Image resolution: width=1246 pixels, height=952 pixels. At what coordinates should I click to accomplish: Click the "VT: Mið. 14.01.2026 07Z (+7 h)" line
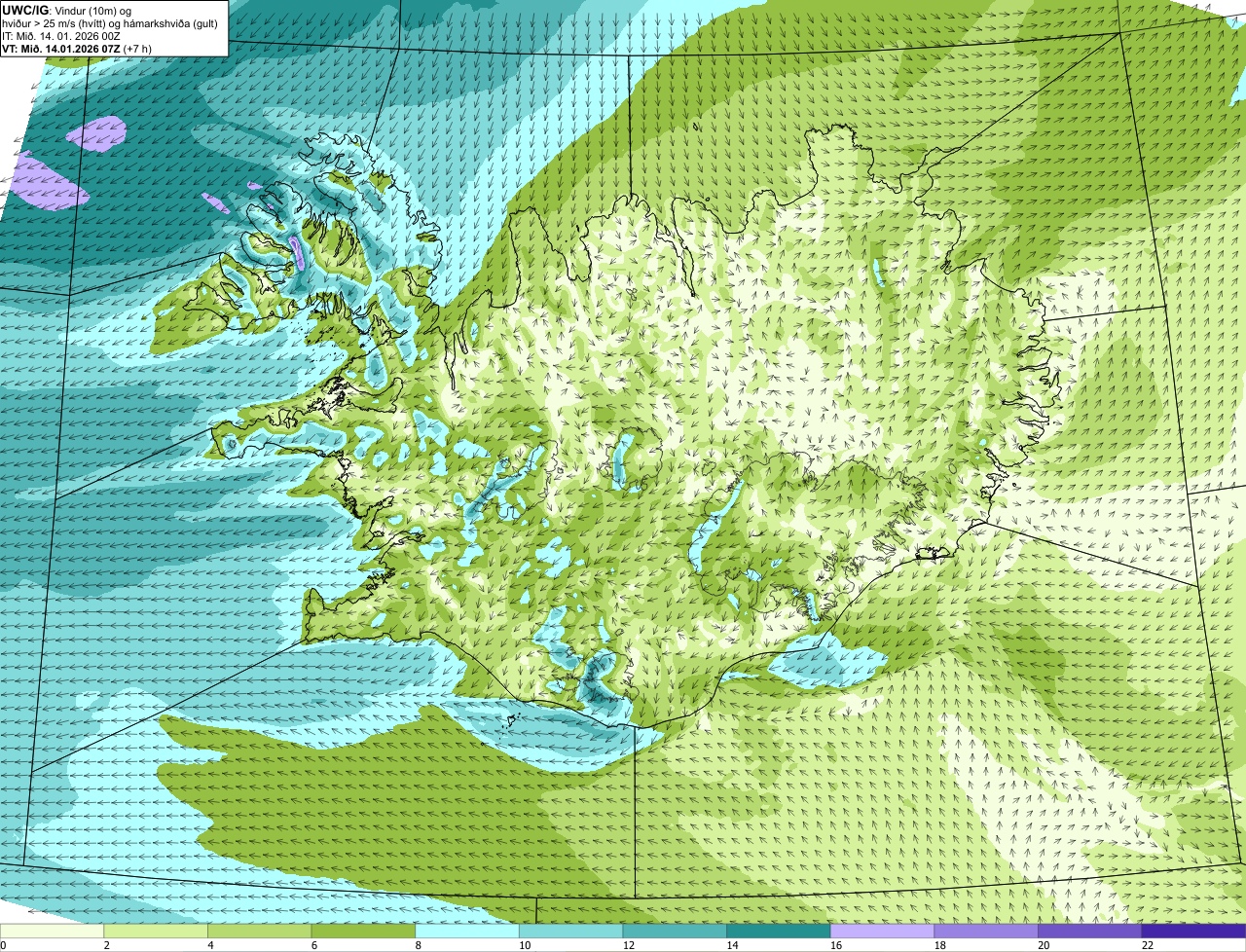(77, 49)
